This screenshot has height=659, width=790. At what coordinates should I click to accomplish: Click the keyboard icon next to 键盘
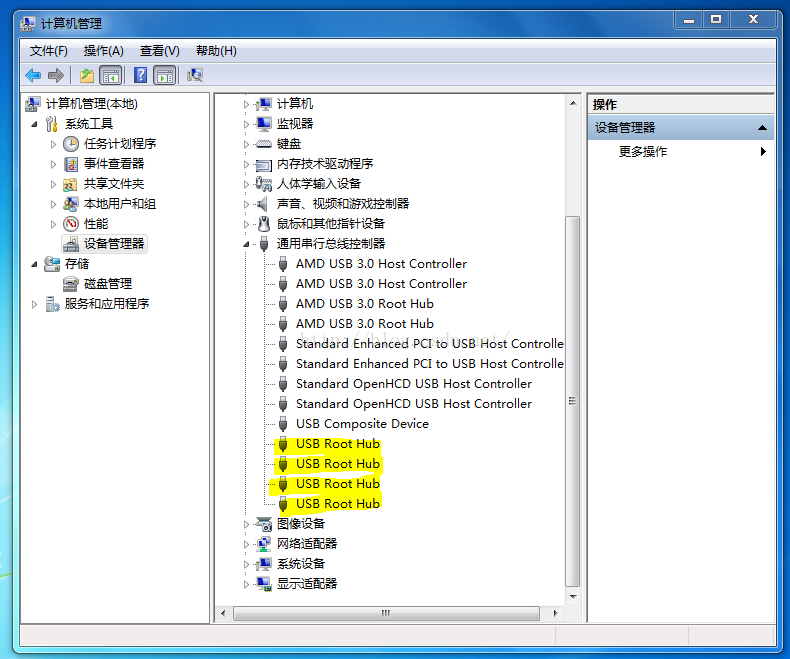[x=264, y=144]
